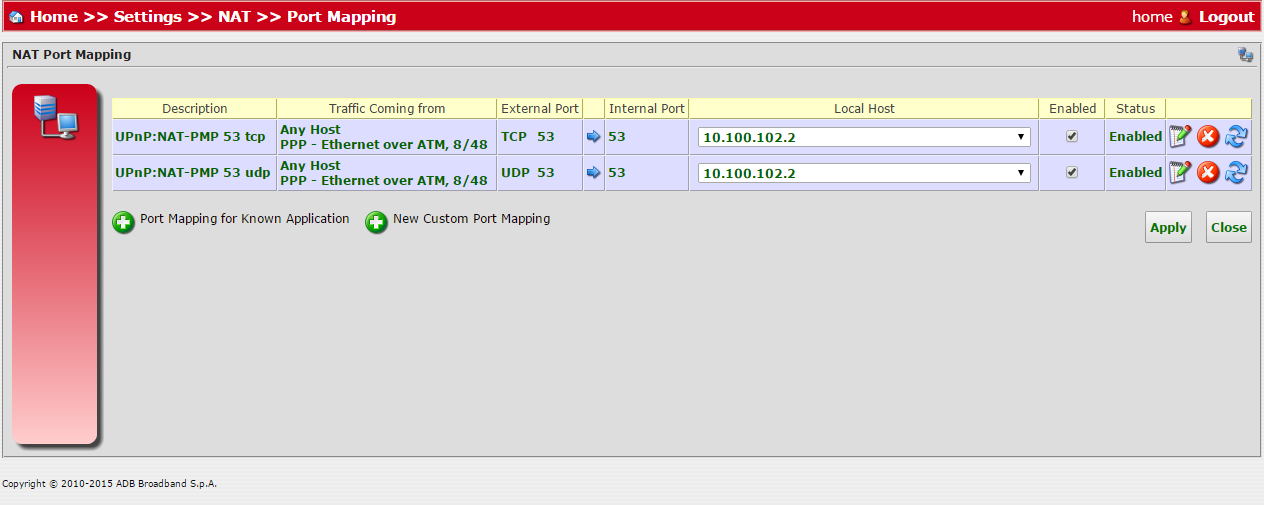The height and width of the screenshot is (505, 1264).
Task: Click the network icon in panel top-right corner
Action: click(1245, 55)
